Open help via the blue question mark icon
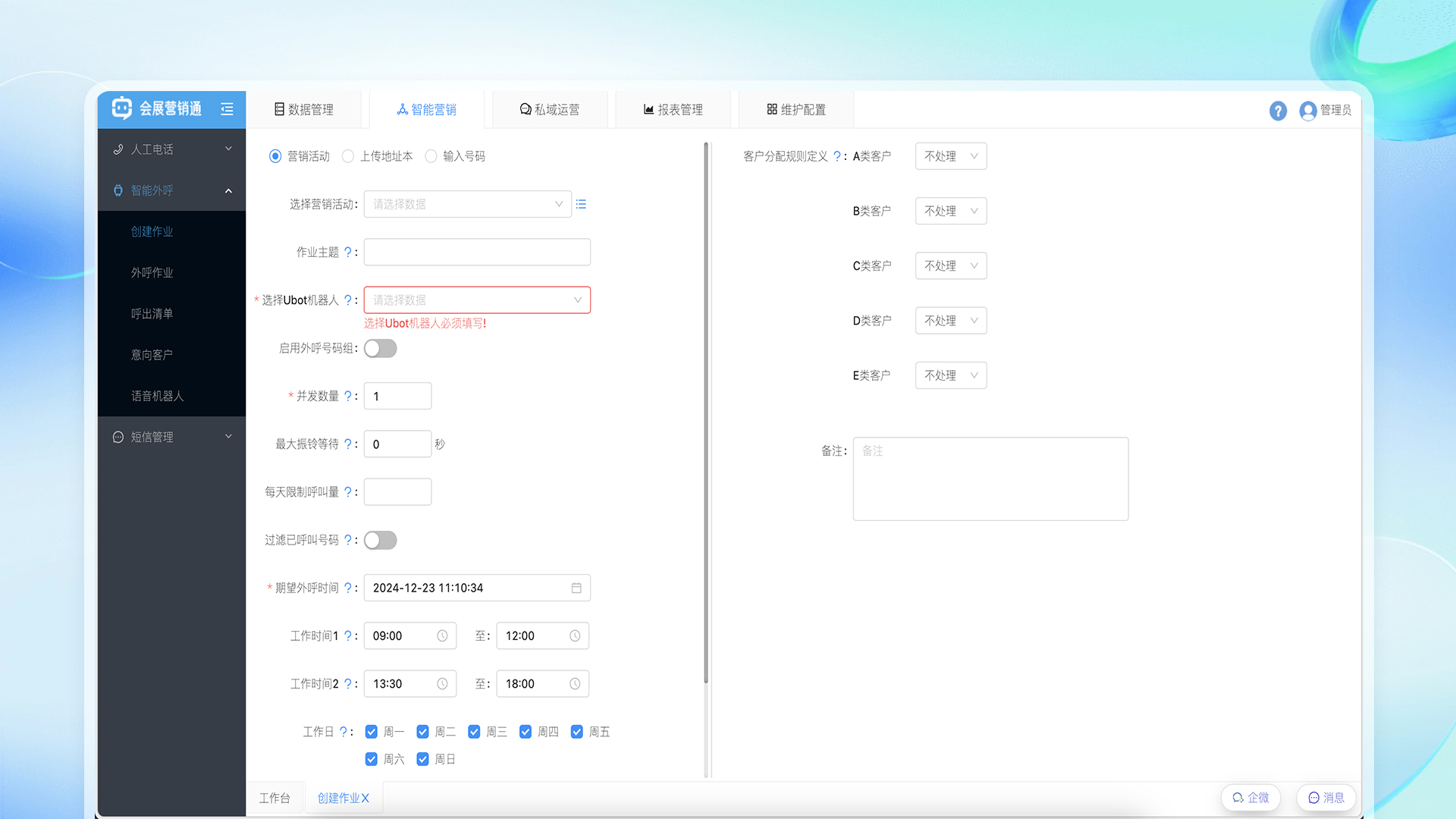Viewport: 1456px width, 819px height. (x=1278, y=111)
